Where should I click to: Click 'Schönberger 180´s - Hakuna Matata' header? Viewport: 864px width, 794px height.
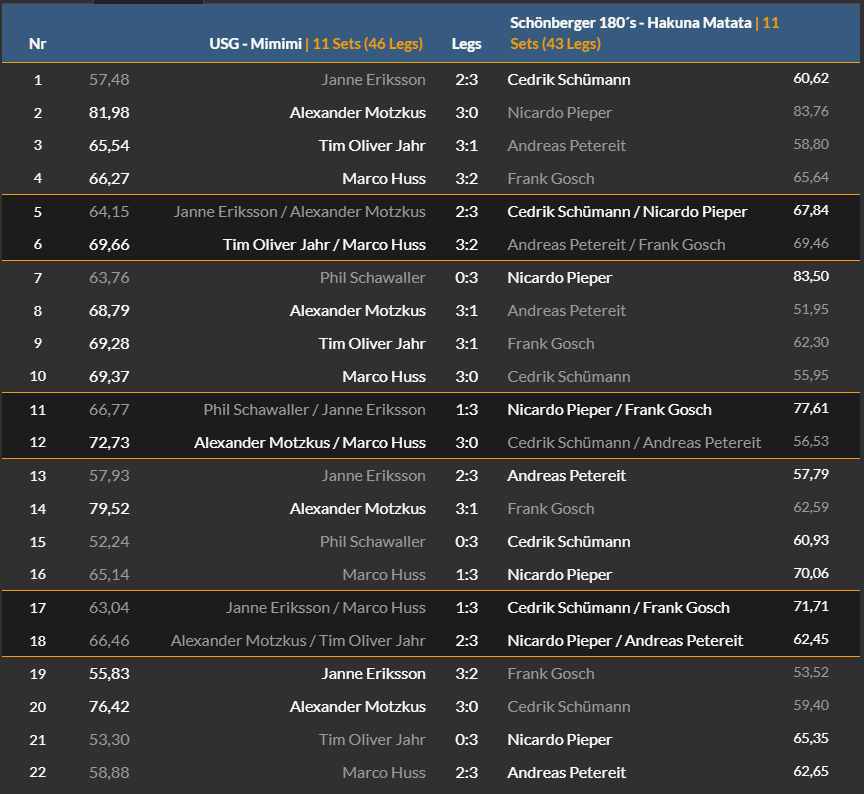tap(630, 23)
